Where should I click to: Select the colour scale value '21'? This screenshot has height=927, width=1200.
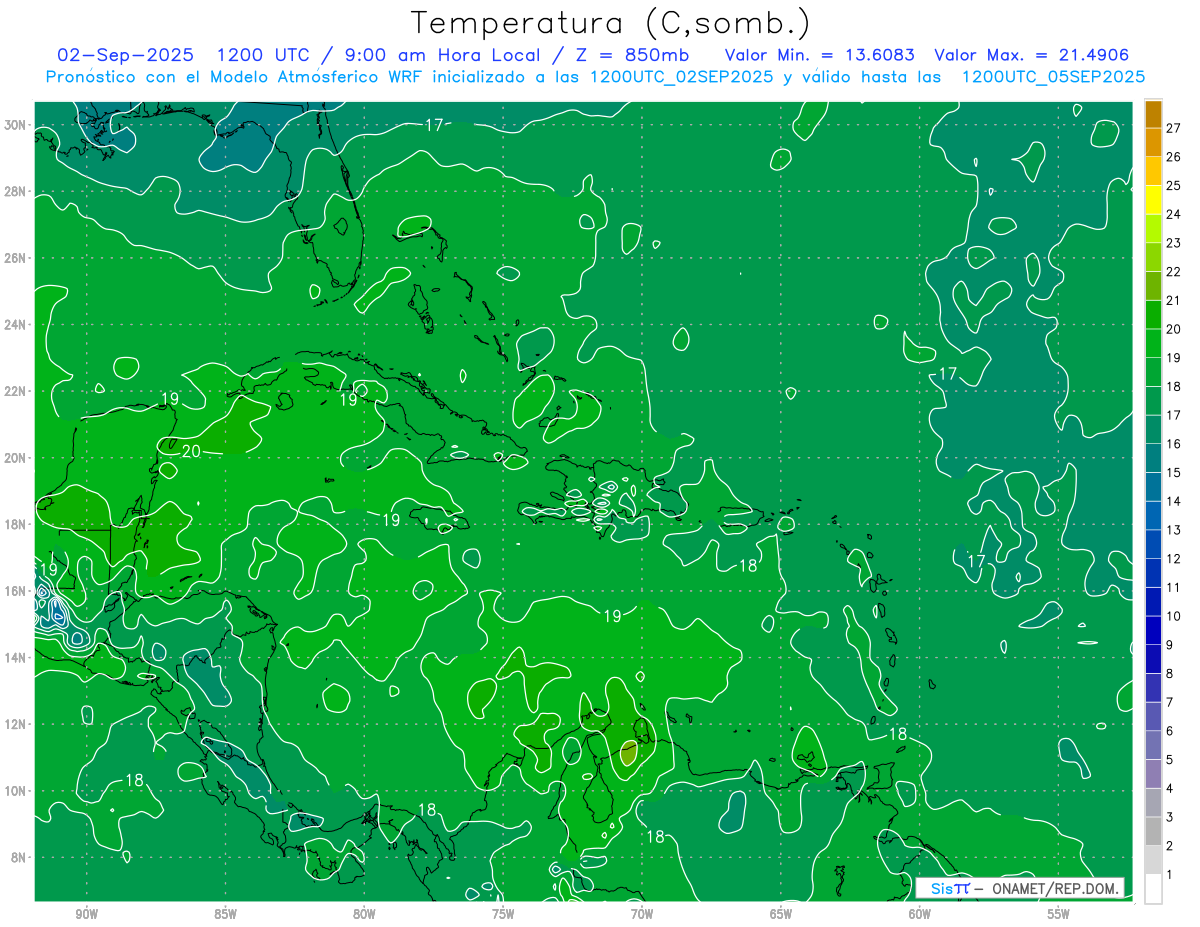point(1174,299)
